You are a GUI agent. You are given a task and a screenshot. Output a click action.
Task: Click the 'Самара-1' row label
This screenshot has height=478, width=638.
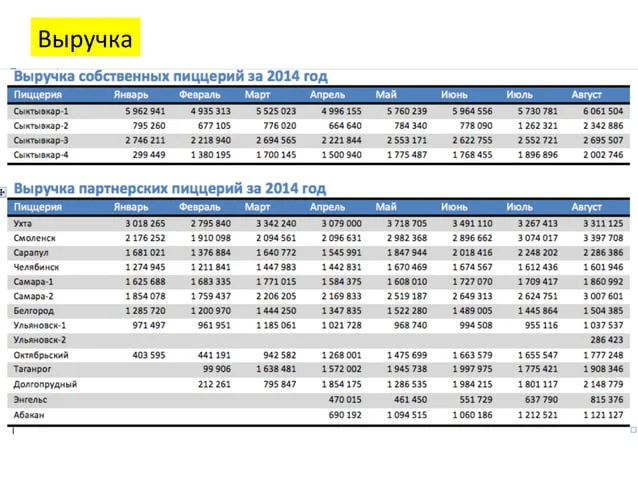pyautogui.click(x=33, y=282)
